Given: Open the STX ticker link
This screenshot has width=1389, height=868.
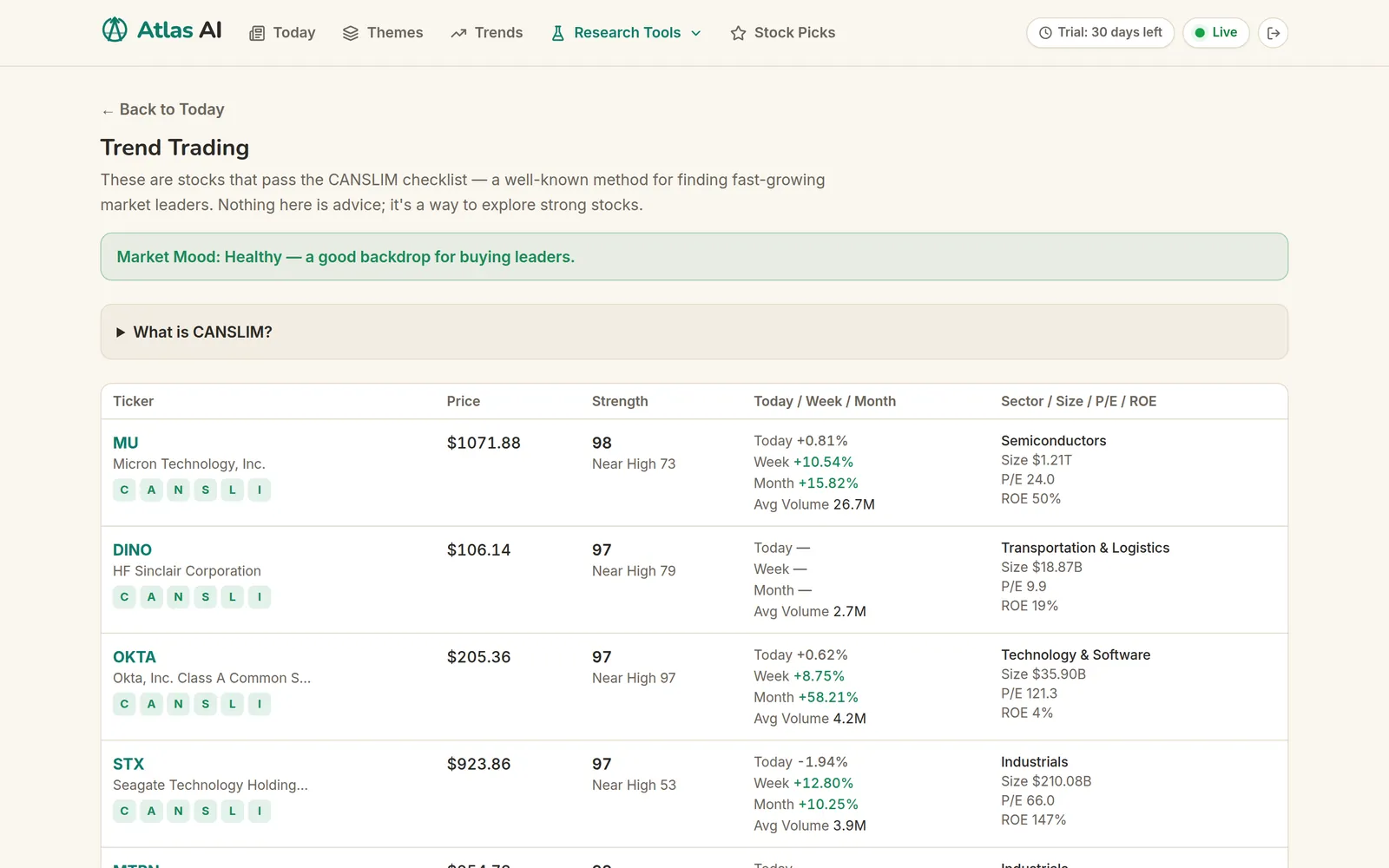Looking at the screenshot, I should coord(128,764).
